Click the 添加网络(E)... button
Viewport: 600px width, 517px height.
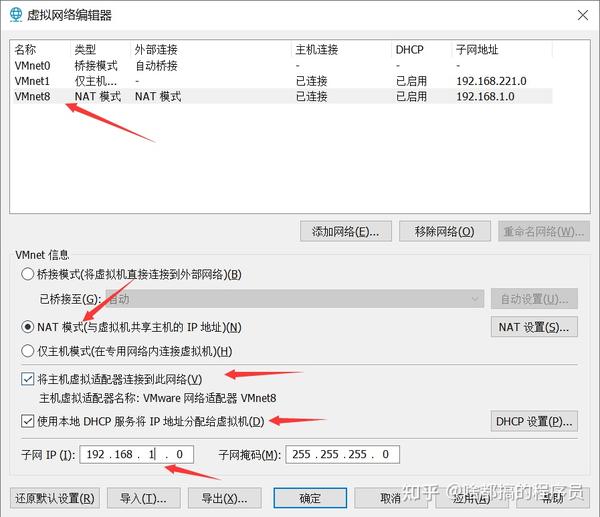pos(346,231)
